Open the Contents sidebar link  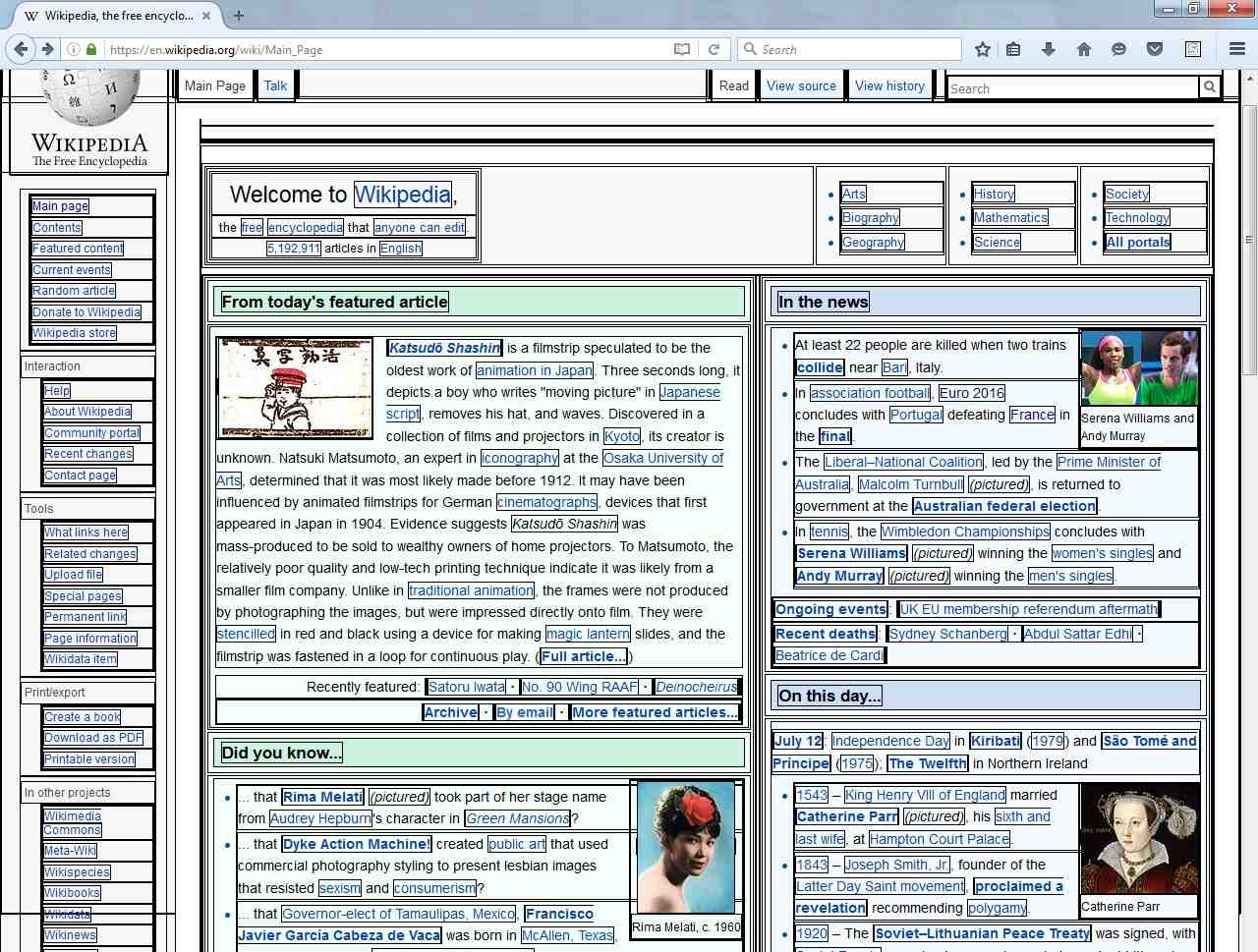point(57,227)
